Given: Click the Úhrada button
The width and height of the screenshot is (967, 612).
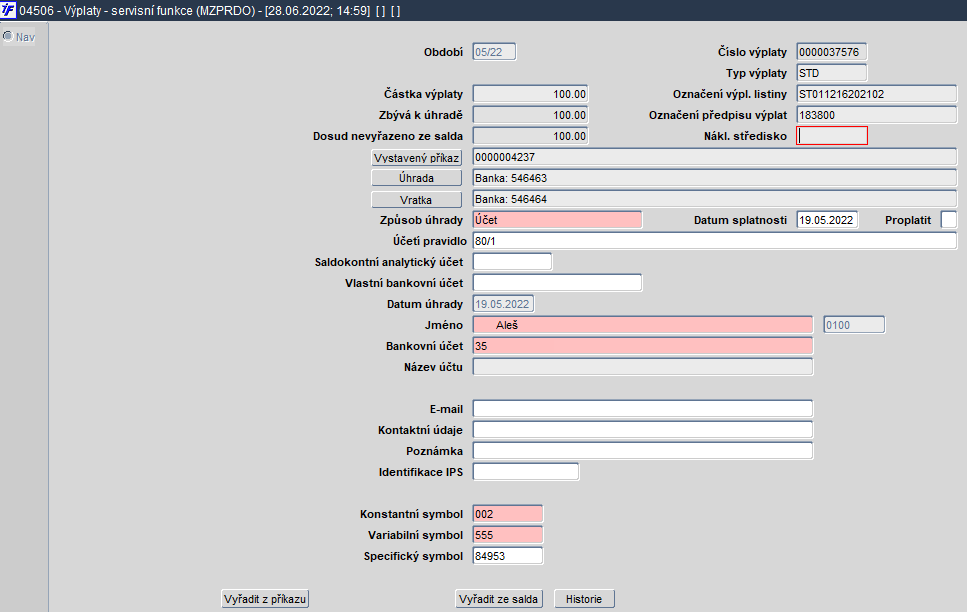Looking at the screenshot, I should (x=416, y=178).
